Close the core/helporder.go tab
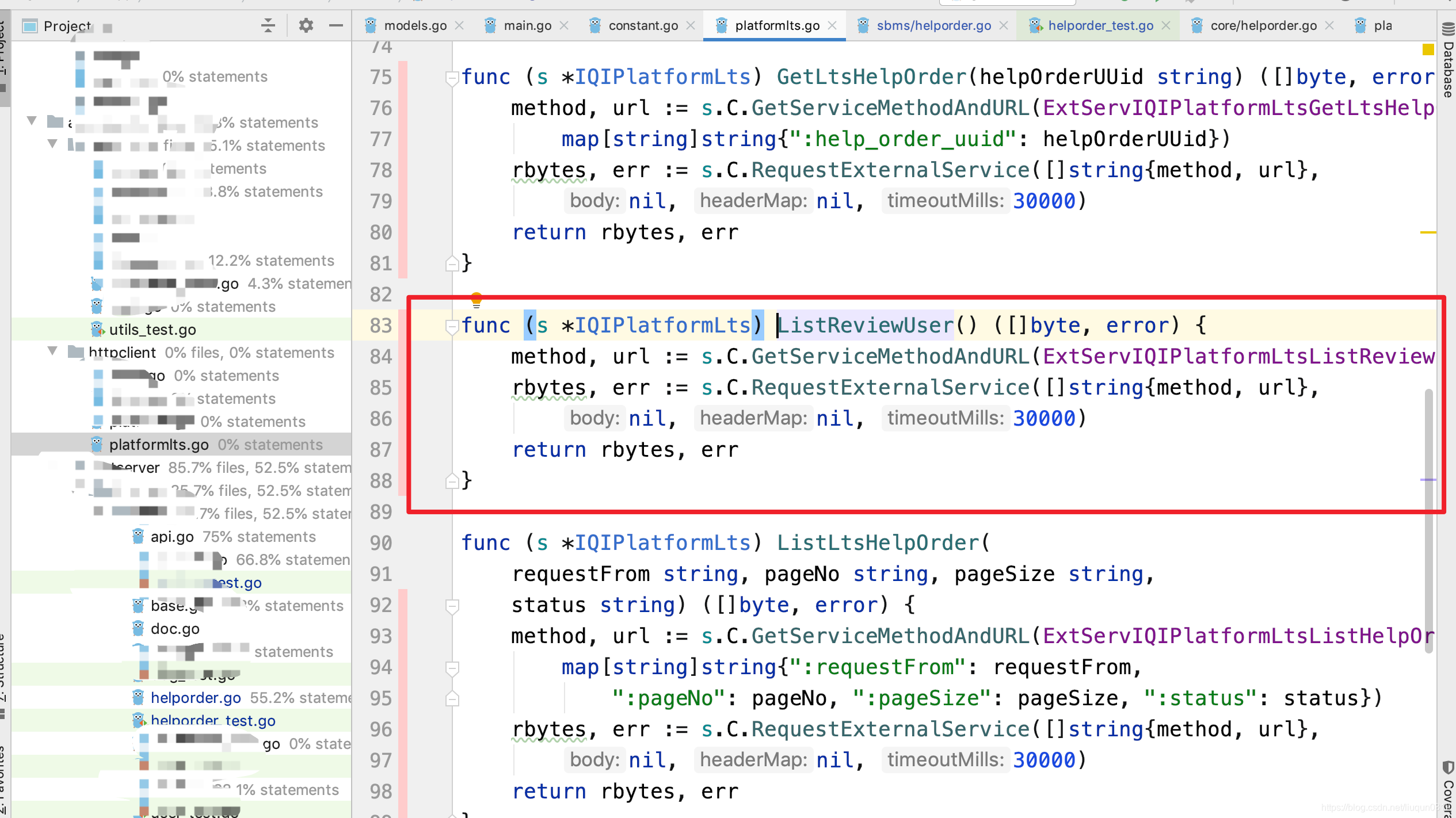Screen dimensions: 1456x818 1329,25
